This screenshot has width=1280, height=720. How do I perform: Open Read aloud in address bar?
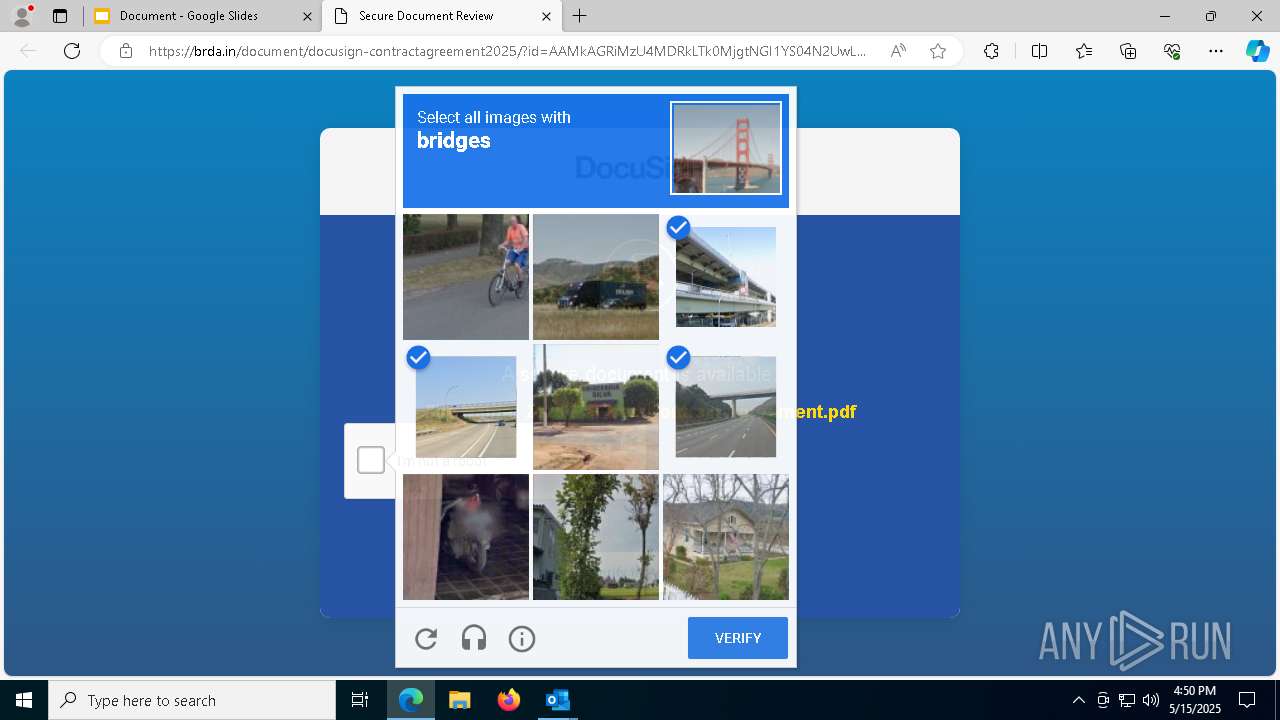(898, 51)
